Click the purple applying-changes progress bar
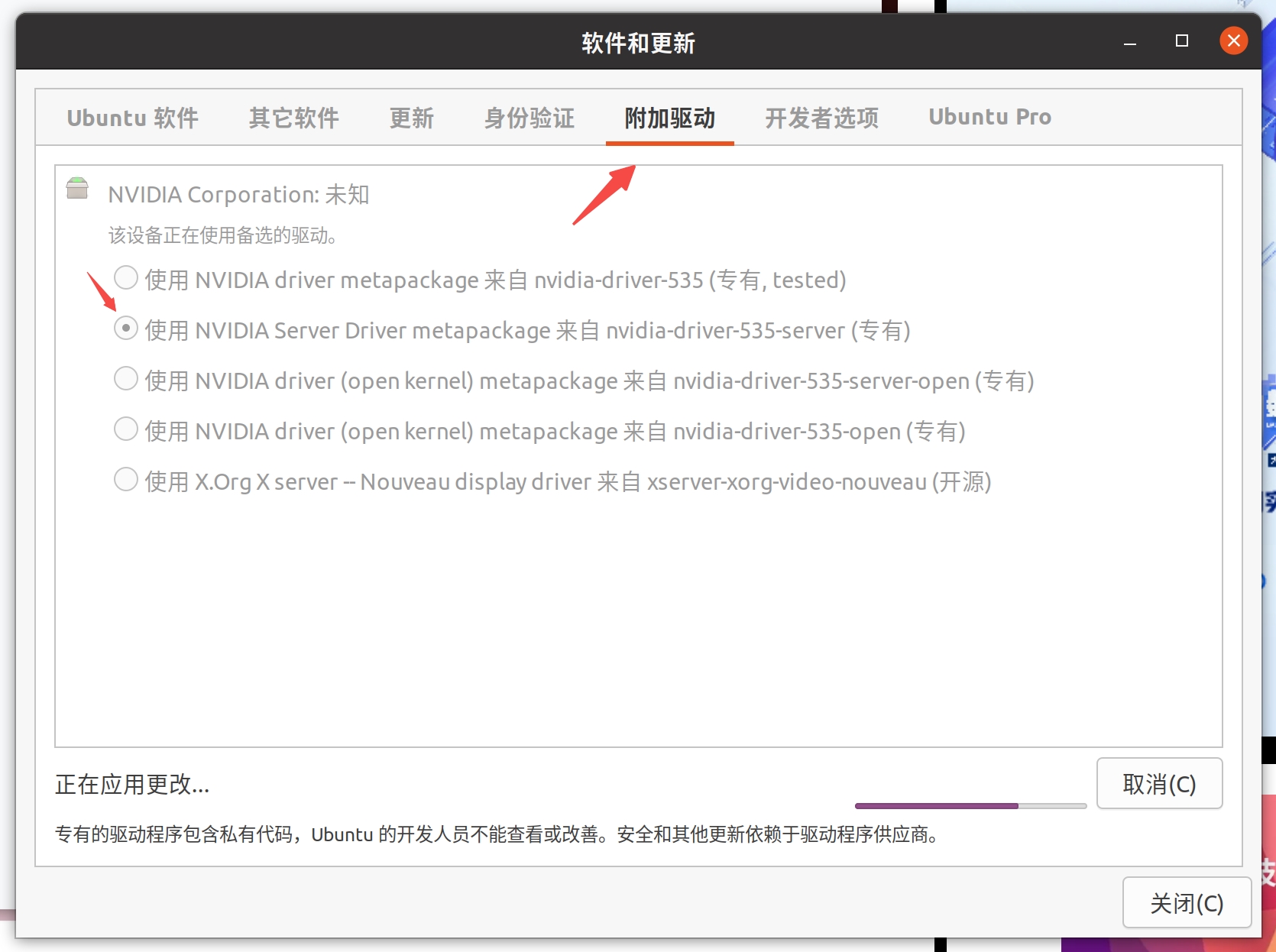Screen dimensions: 1276x952 [x=970, y=805]
